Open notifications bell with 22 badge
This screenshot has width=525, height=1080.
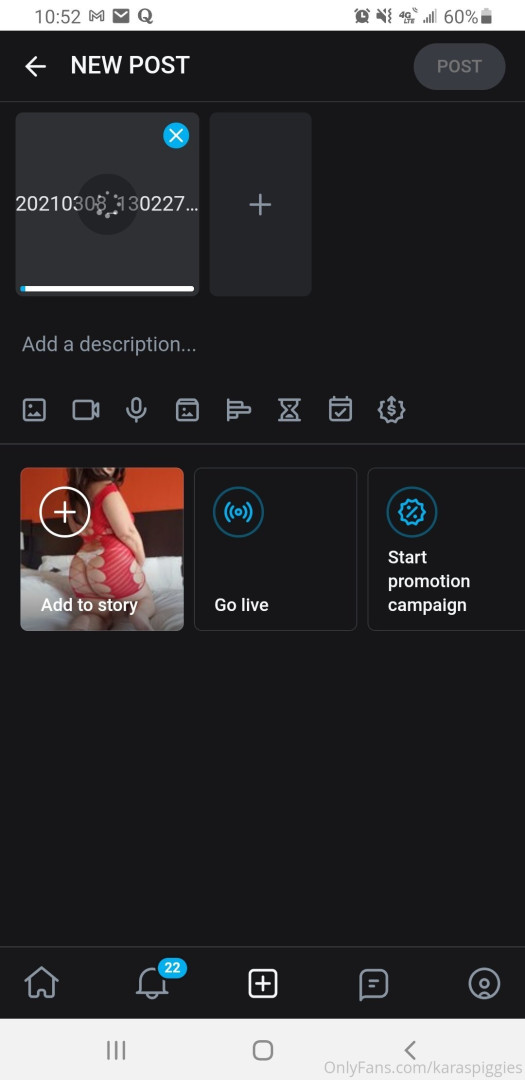[x=154, y=981]
